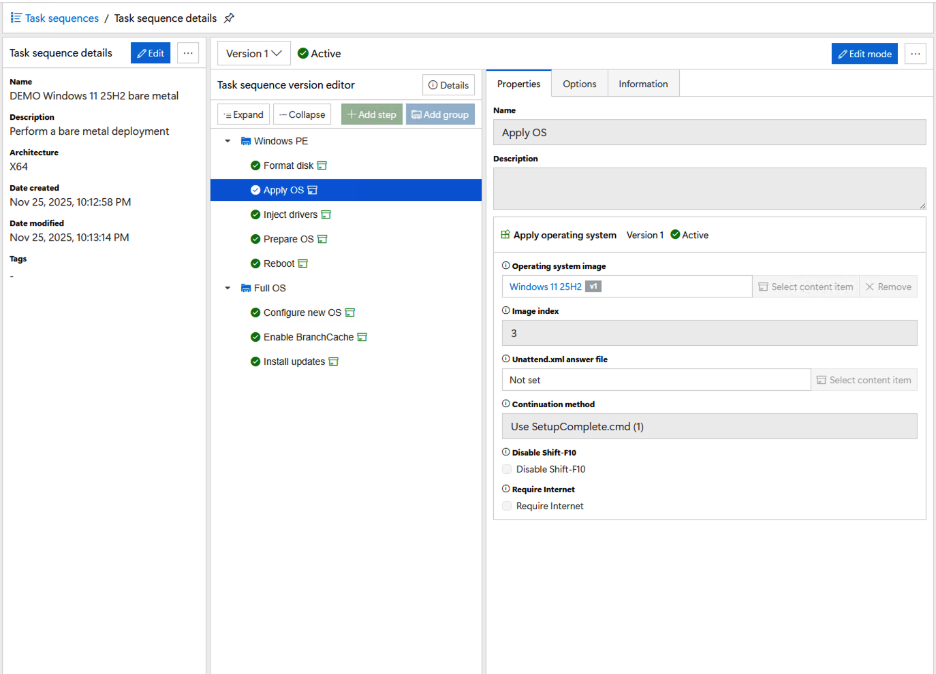Switch to the Information tab
This screenshot has height=674, width=936.
[x=643, y=84]
